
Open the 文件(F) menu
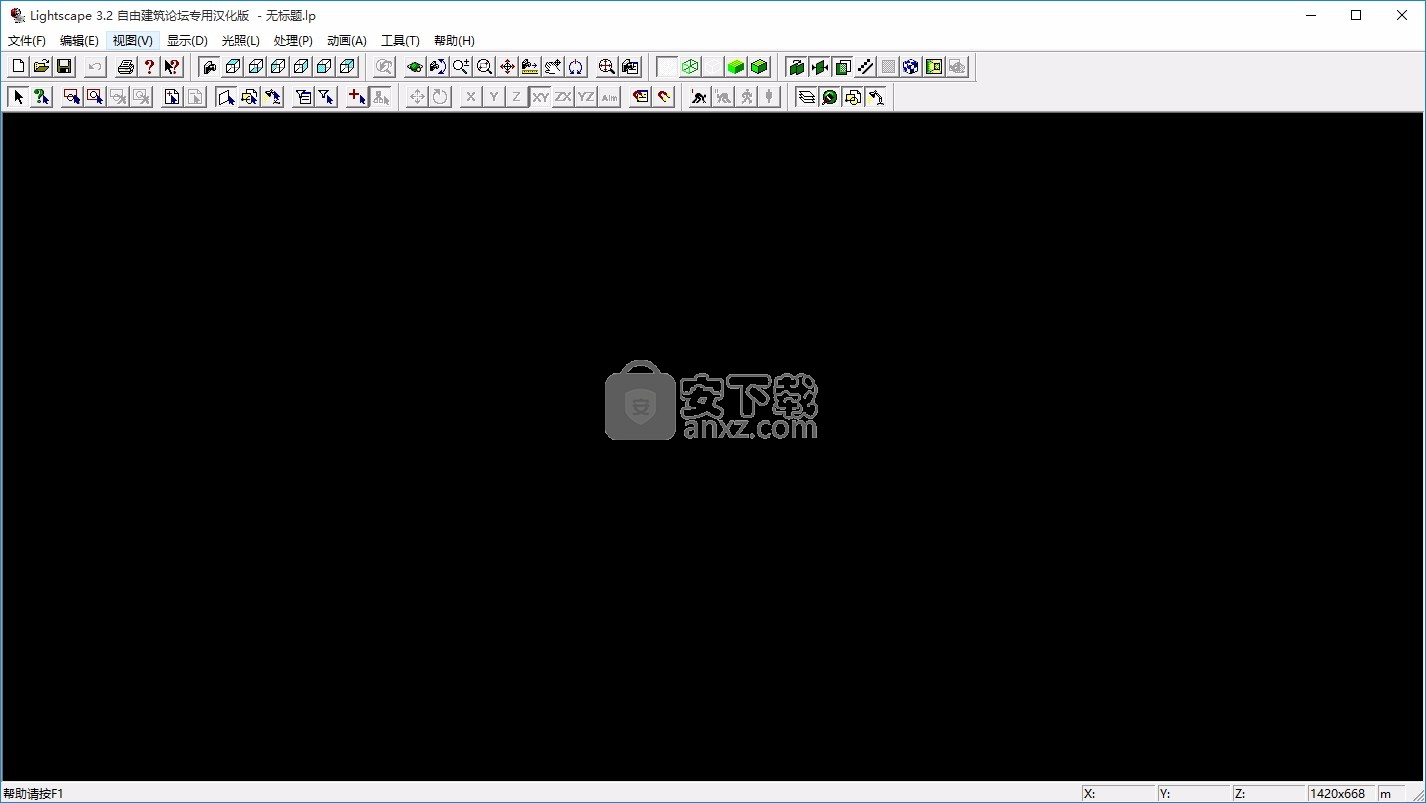[x=27, y=41]
